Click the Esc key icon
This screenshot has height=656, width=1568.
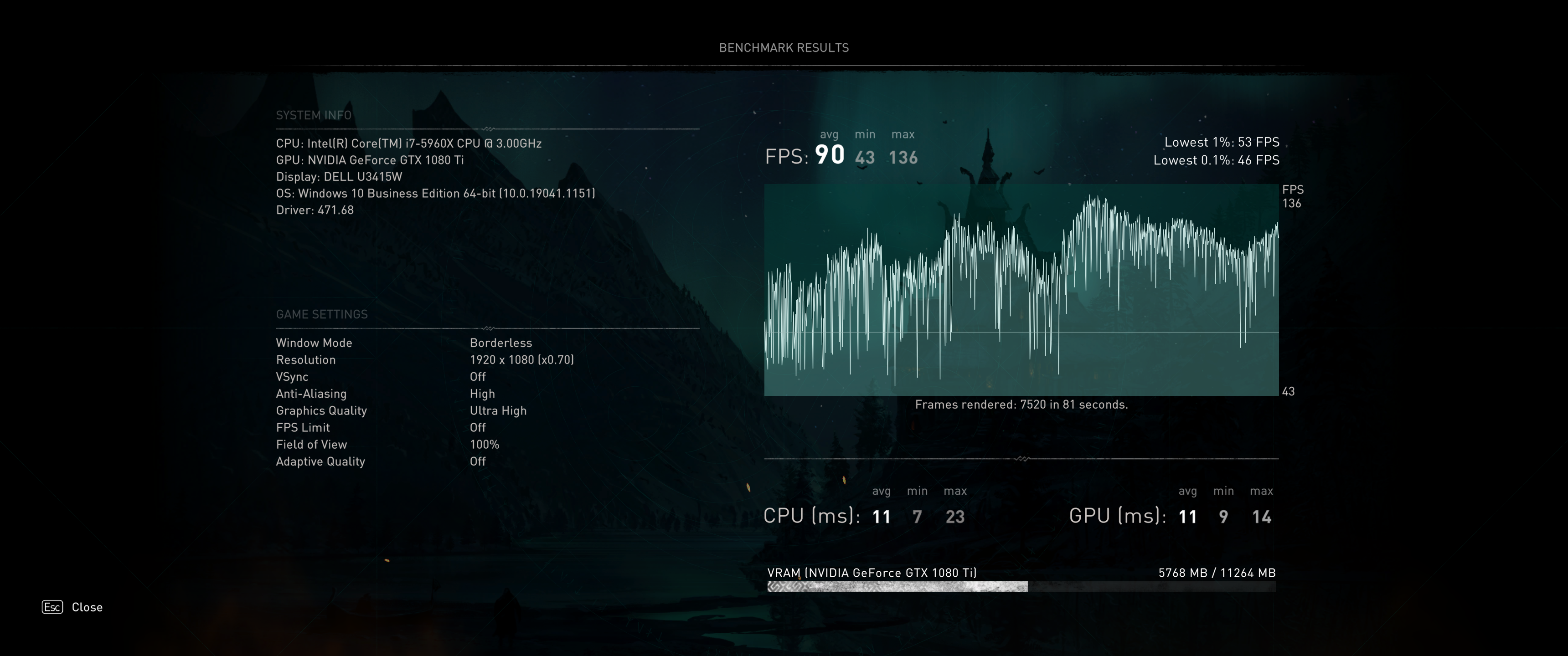point(52,607)
